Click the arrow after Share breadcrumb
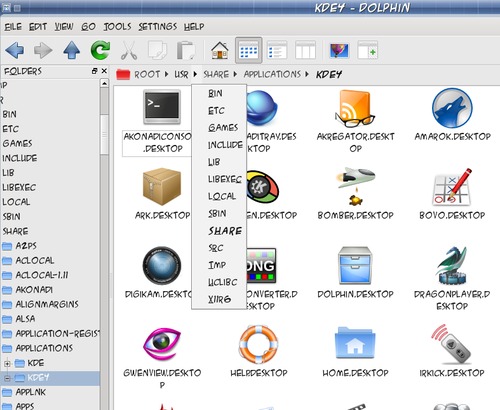 (235, 74)
